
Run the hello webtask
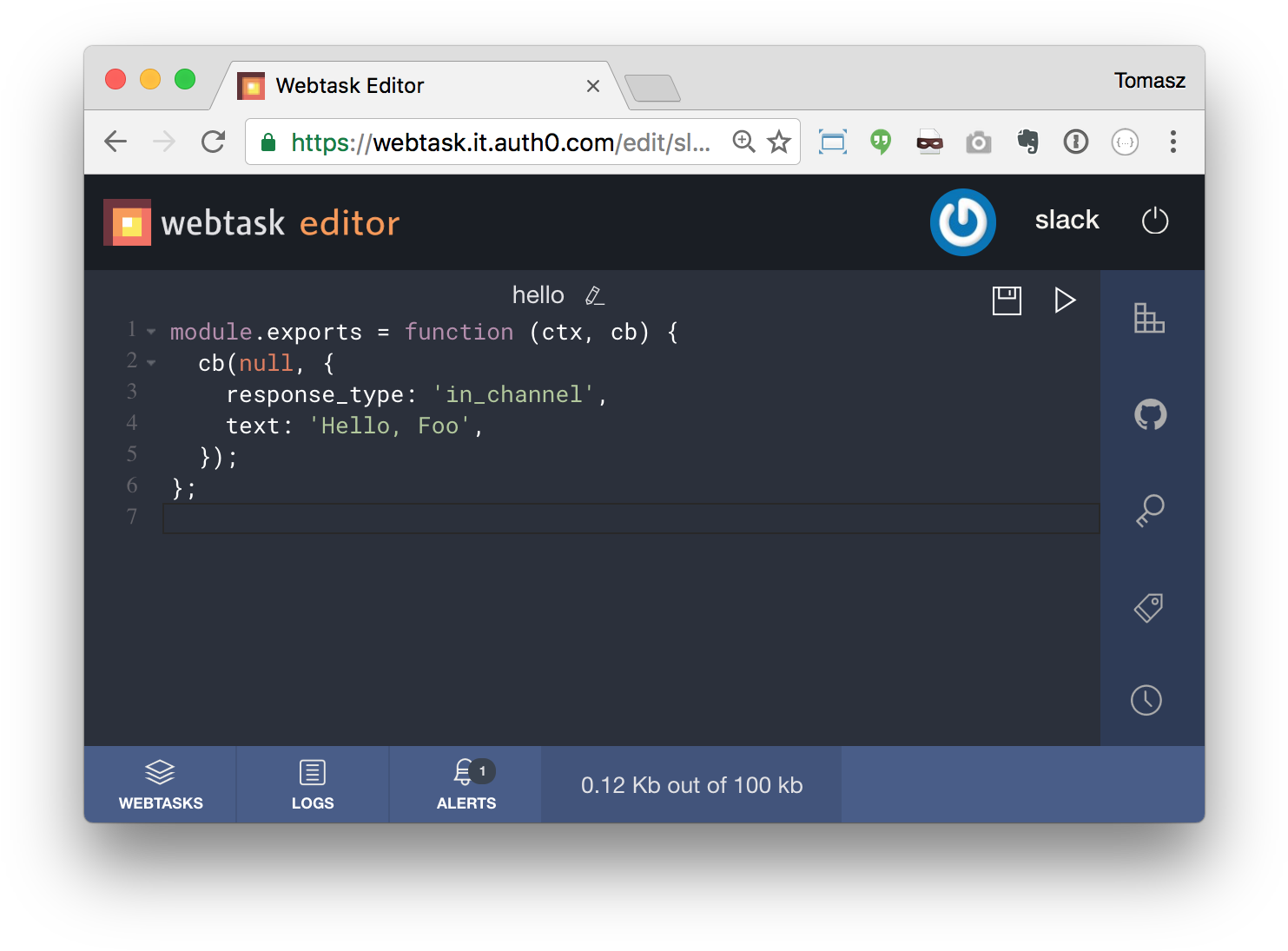[1066, 300]
